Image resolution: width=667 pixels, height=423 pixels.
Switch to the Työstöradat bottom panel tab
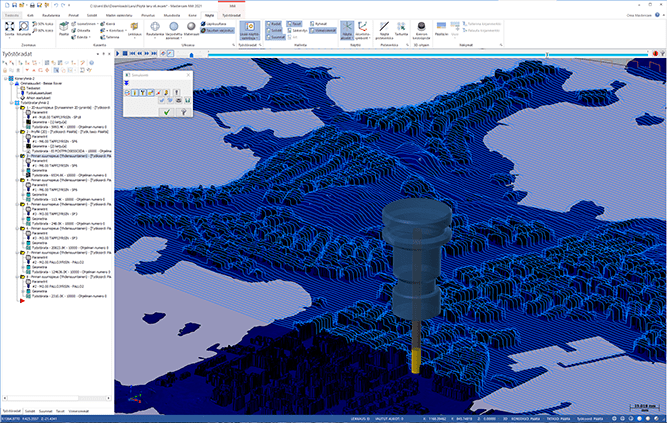[12, 412]
